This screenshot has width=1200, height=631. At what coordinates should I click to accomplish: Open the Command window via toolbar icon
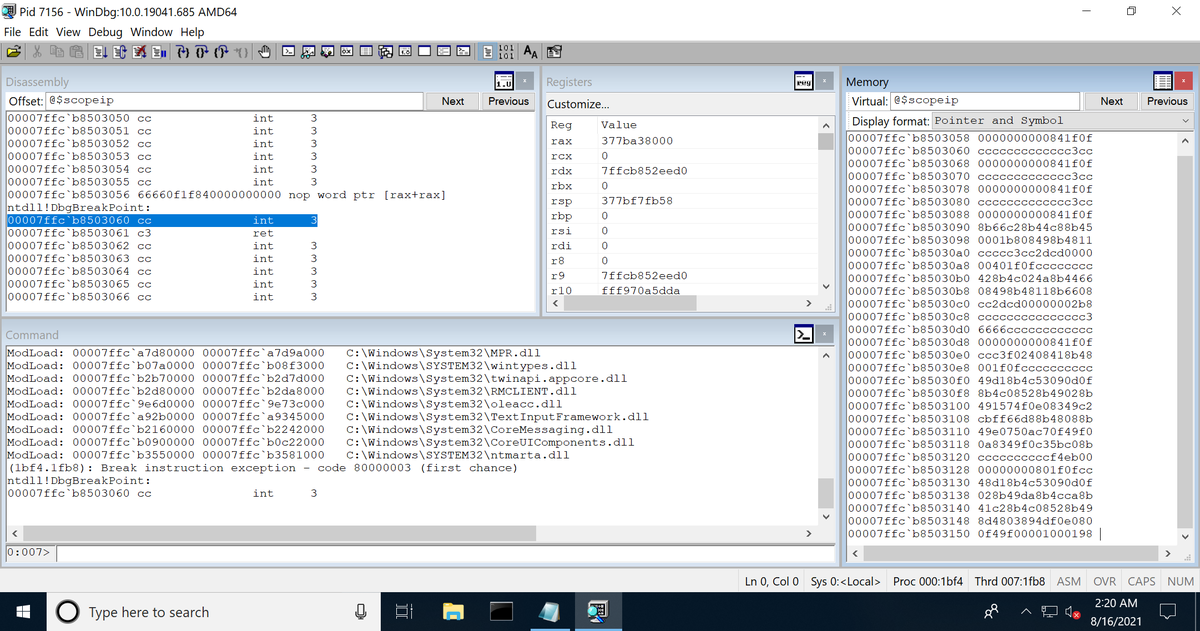tap(288, 51)
